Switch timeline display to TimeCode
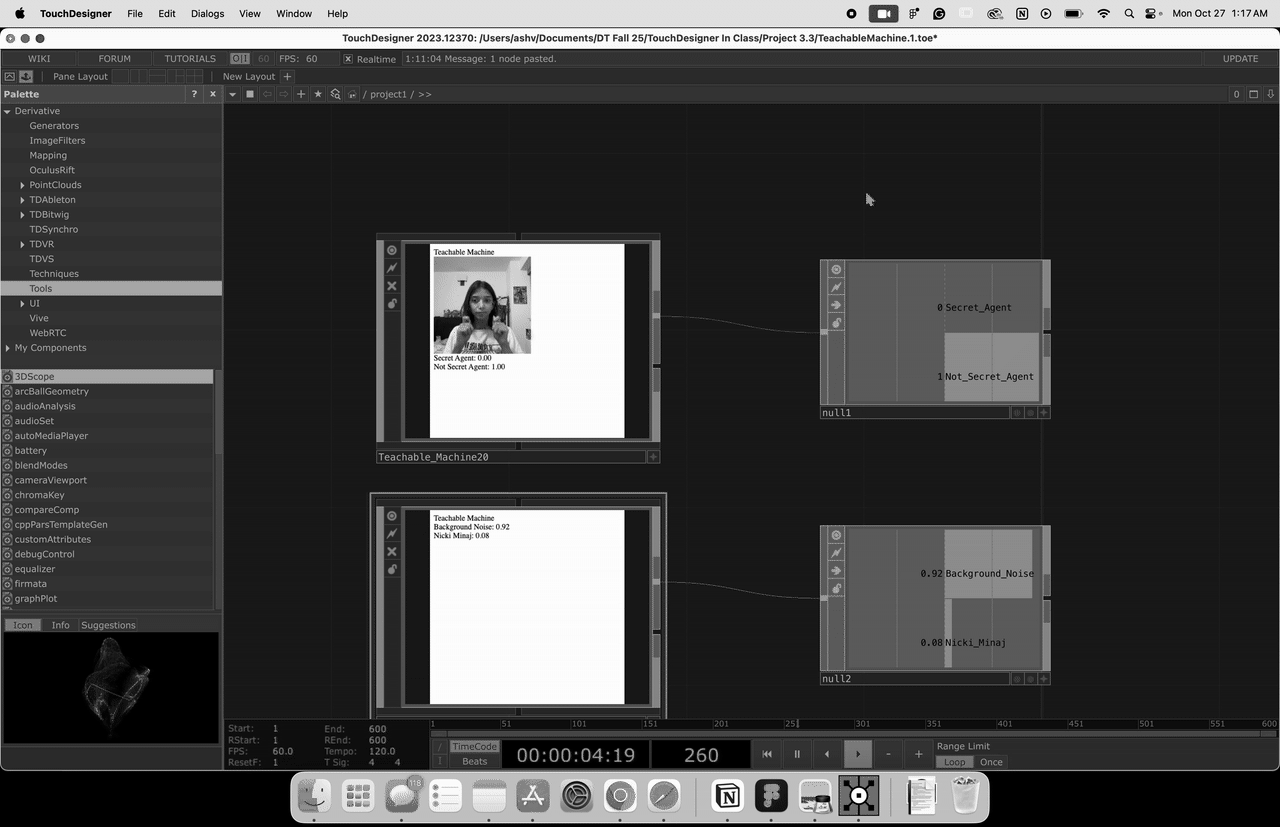The width and height of the screenshot is (1280, 827). [474, 746]
